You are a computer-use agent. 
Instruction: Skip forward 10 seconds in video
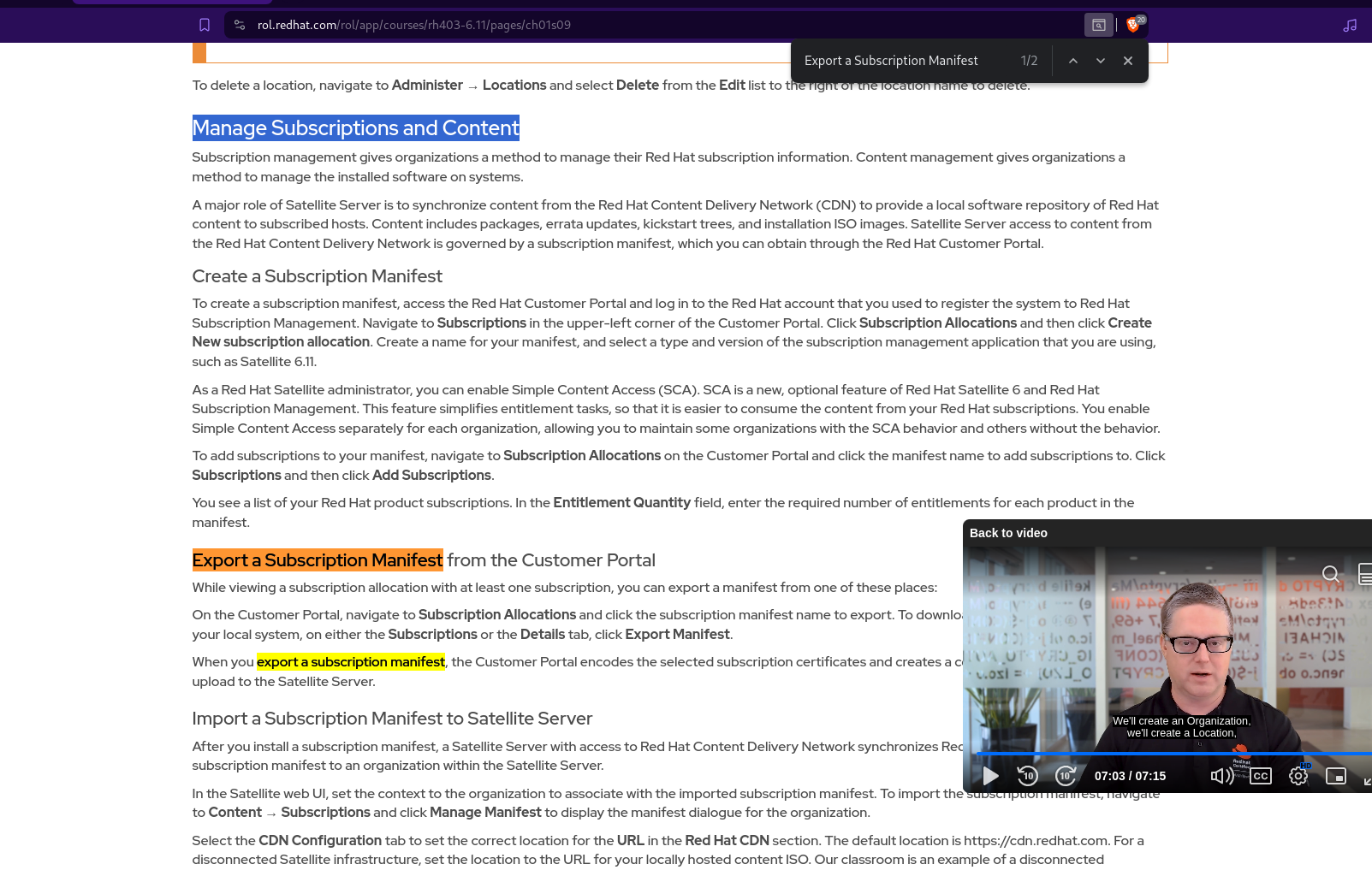pos(1066,776)
